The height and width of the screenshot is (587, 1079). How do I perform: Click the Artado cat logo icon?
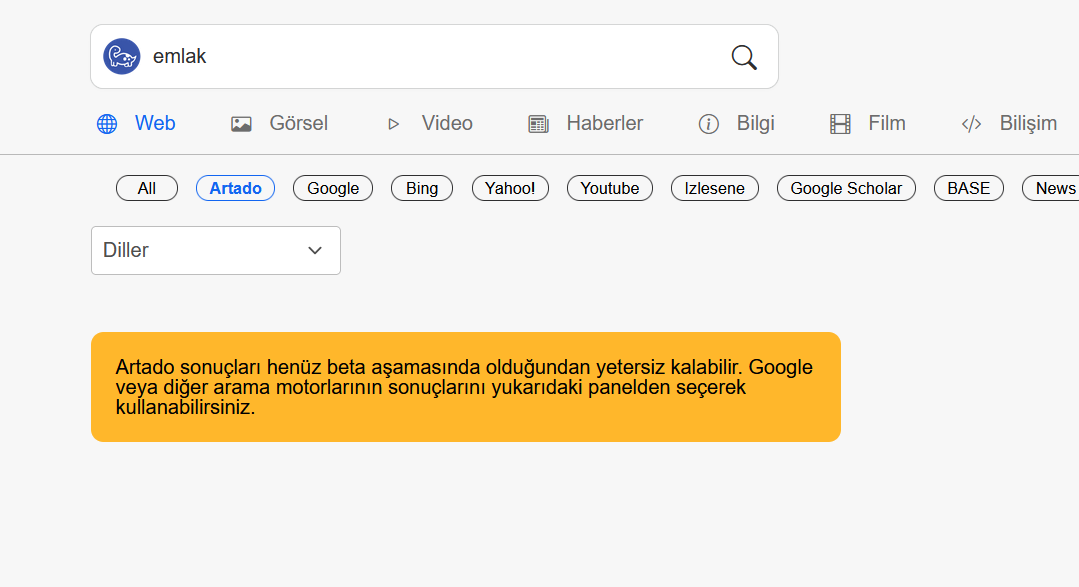pos(122,56)
